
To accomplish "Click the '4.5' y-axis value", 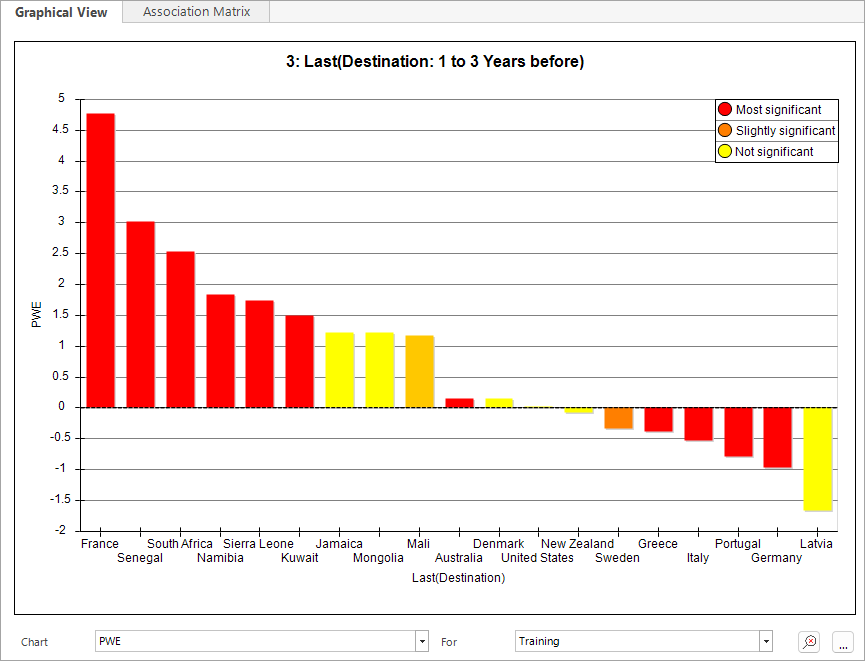I will (60, 129).
